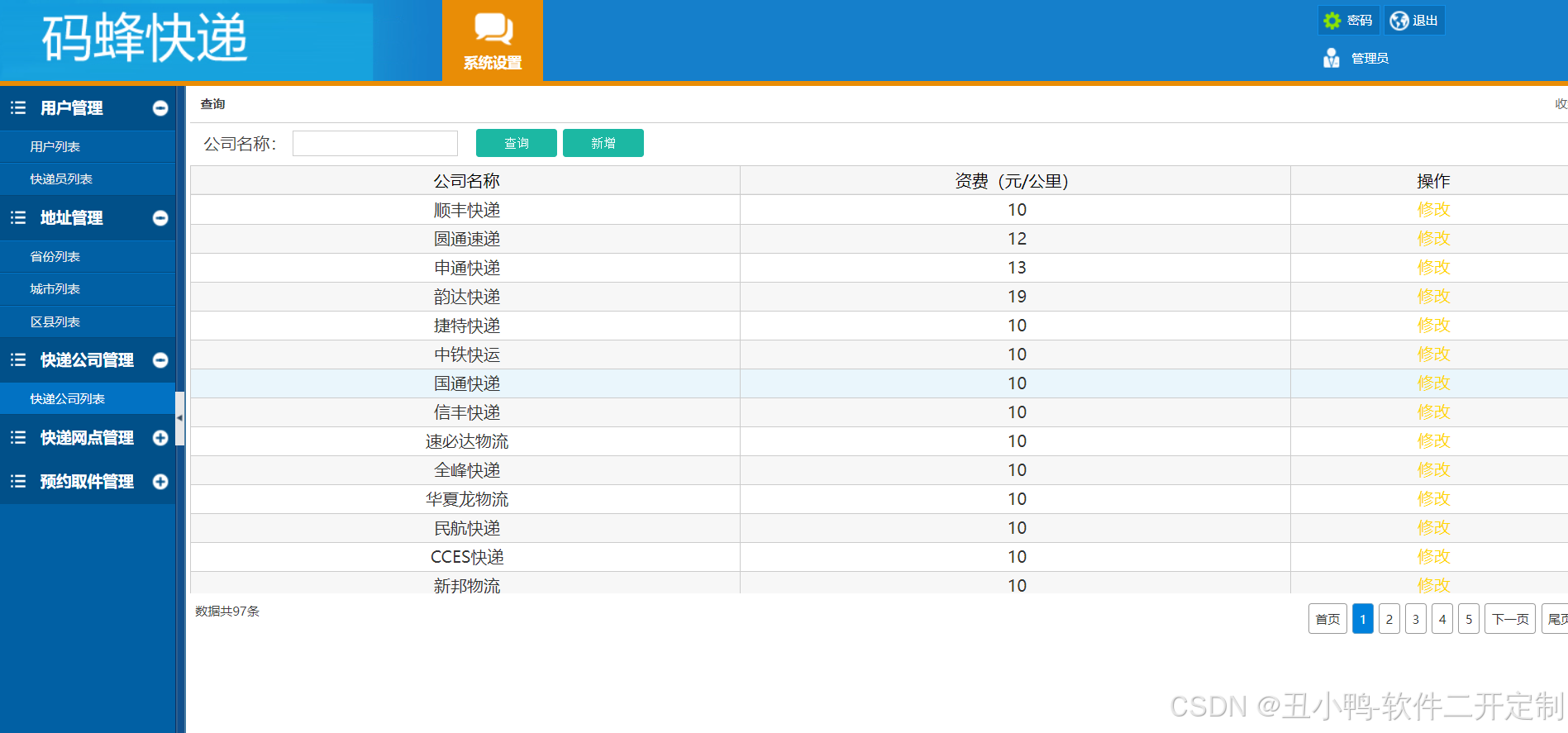Select page 2 in pagination

[1389, 619]
